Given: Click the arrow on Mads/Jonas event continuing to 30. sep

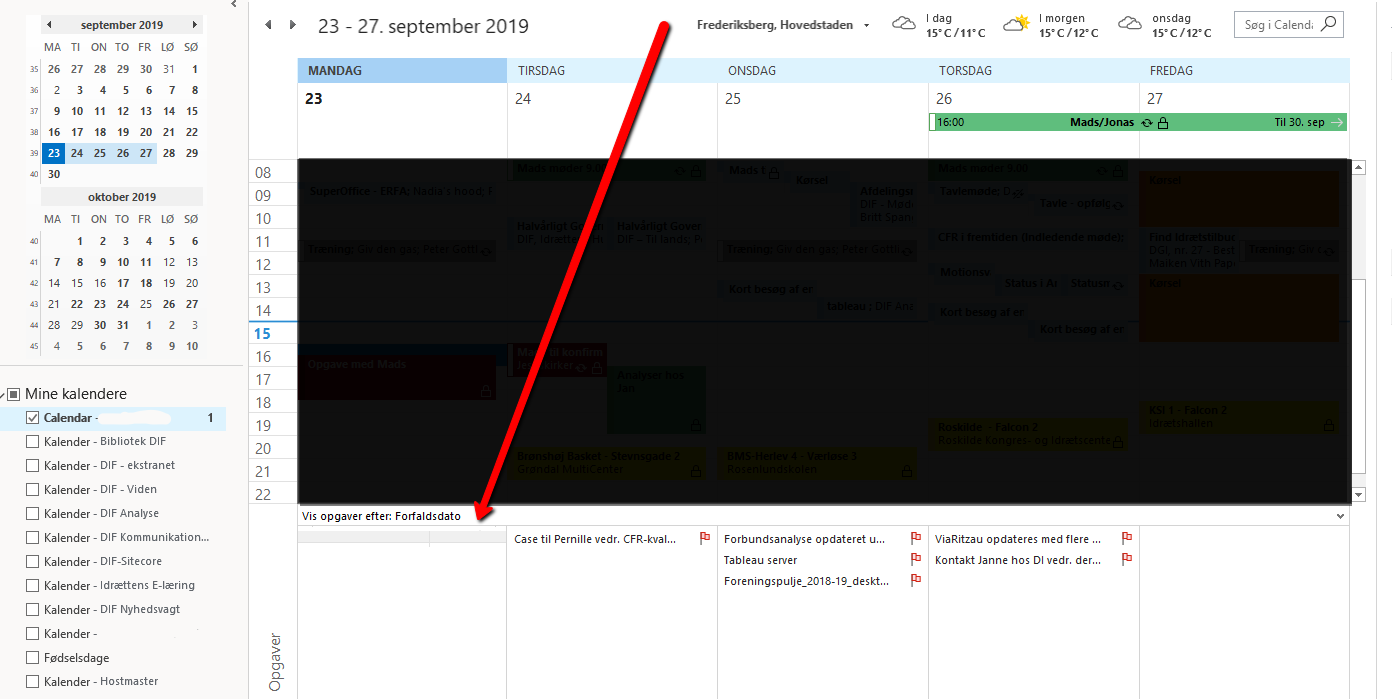Looking at the screenshot, I should (1337, 122).
